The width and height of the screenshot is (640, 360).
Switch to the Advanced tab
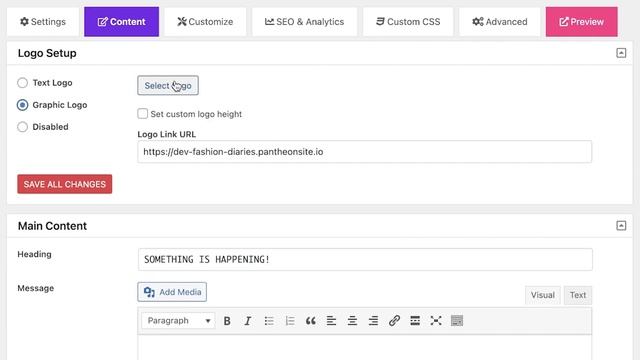point(500,22)
